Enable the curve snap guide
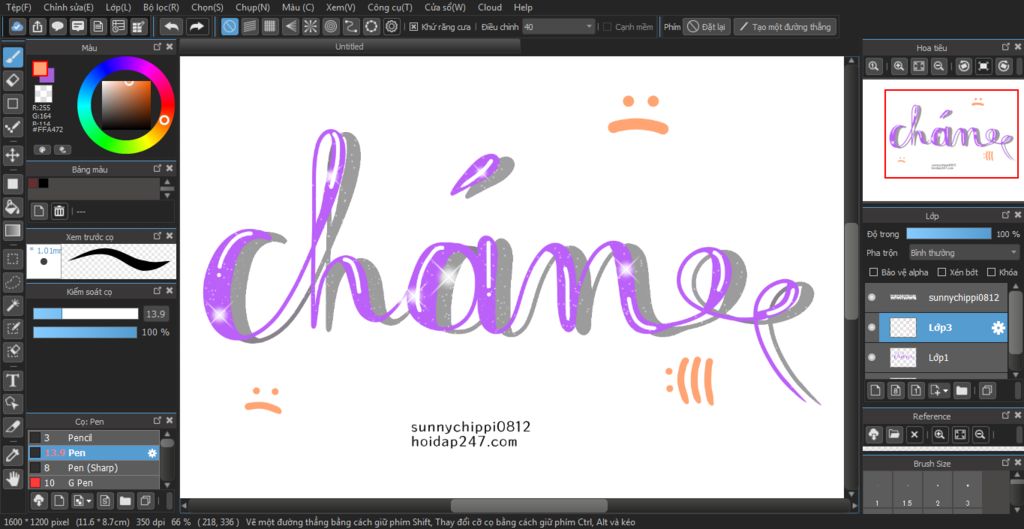Viewport: 1024px width, 529px height. pos(351,27)
